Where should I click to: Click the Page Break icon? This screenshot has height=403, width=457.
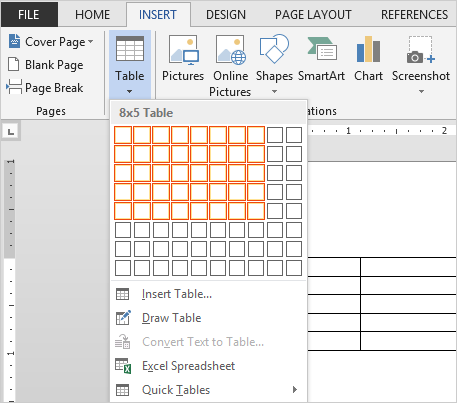click(14, 87)
